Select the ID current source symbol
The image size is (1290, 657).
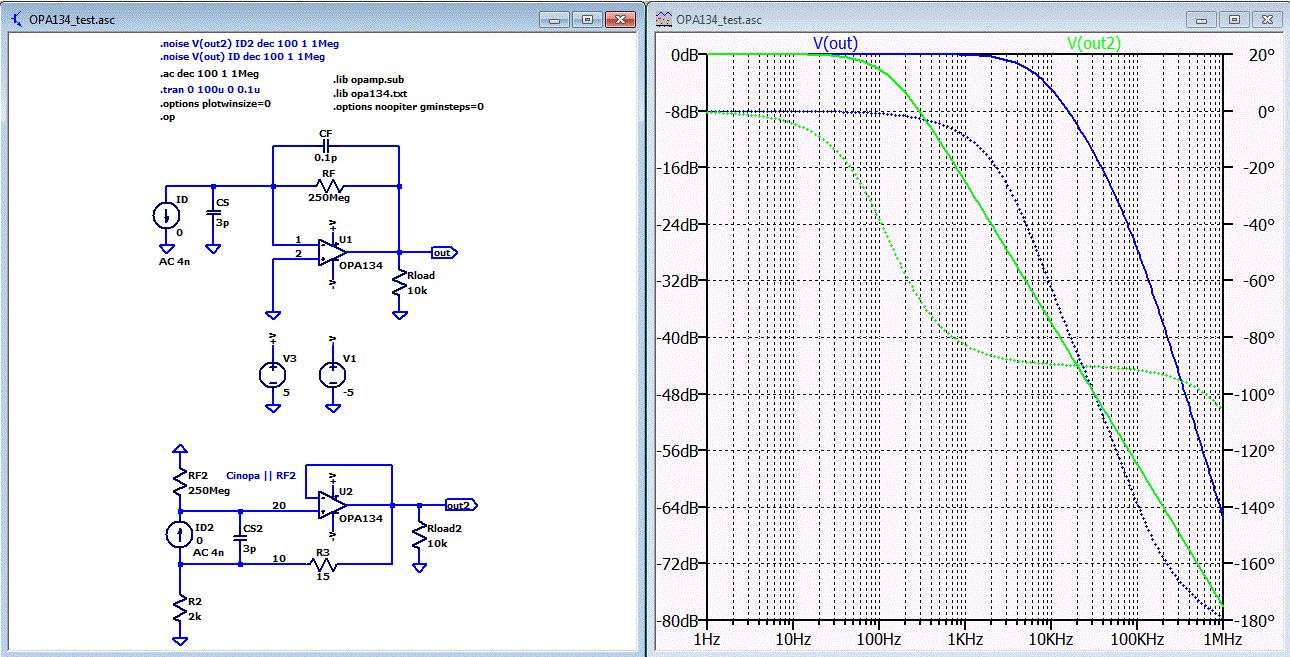click(x=166, y=216)
